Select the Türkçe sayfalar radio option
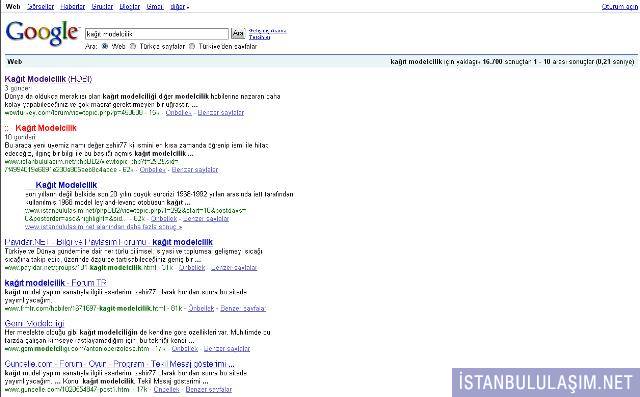640x397 pixels. [x=133, y=46]
